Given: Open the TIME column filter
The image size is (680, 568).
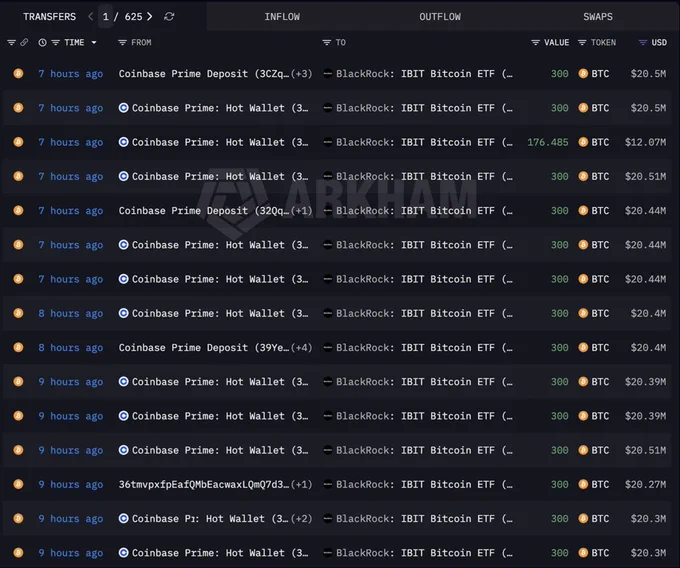Looking at the screenshot, I should 56,42.
